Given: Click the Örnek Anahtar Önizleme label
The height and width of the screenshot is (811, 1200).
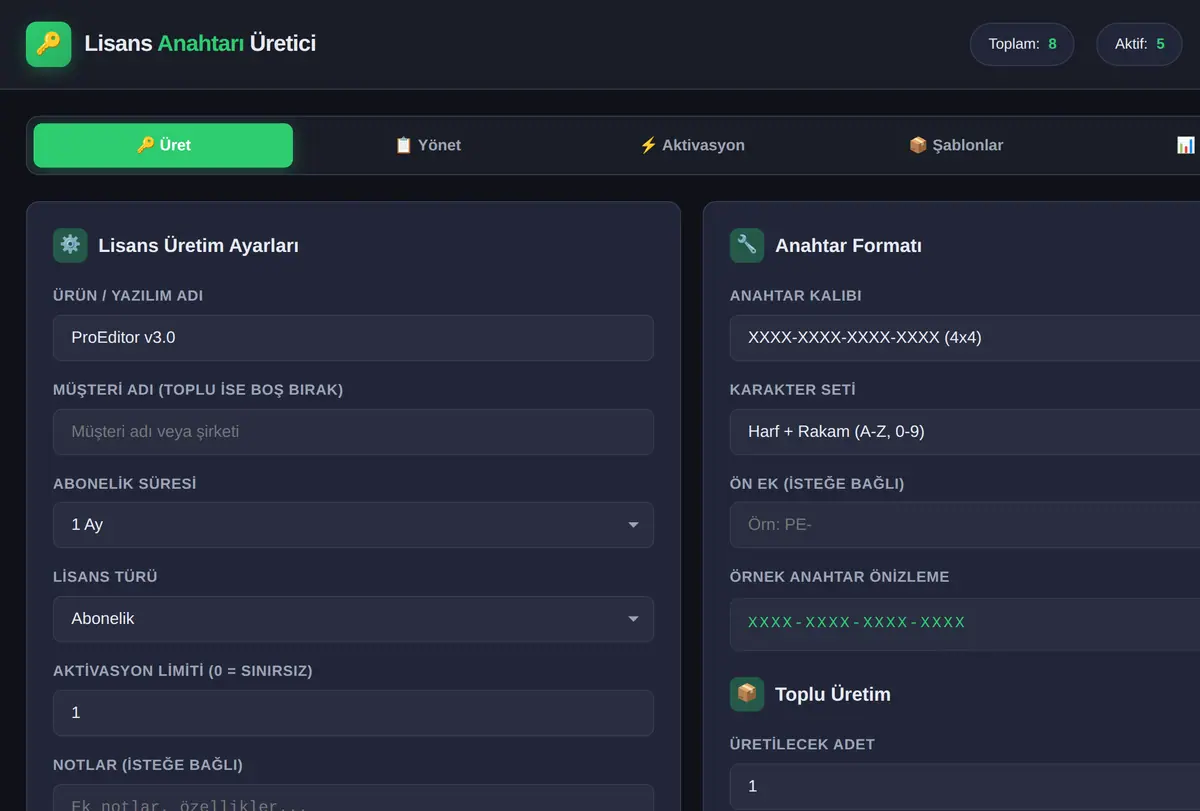Looking at the screenshot, I should (840, 577).
